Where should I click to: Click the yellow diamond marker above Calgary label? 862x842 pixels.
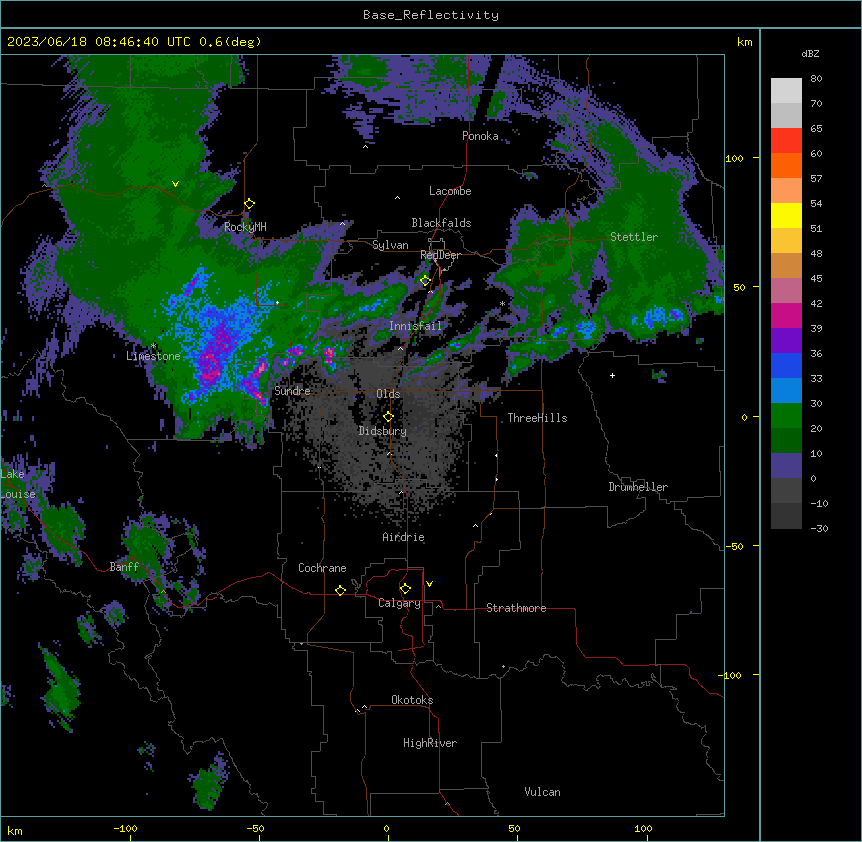coord(405,589)
